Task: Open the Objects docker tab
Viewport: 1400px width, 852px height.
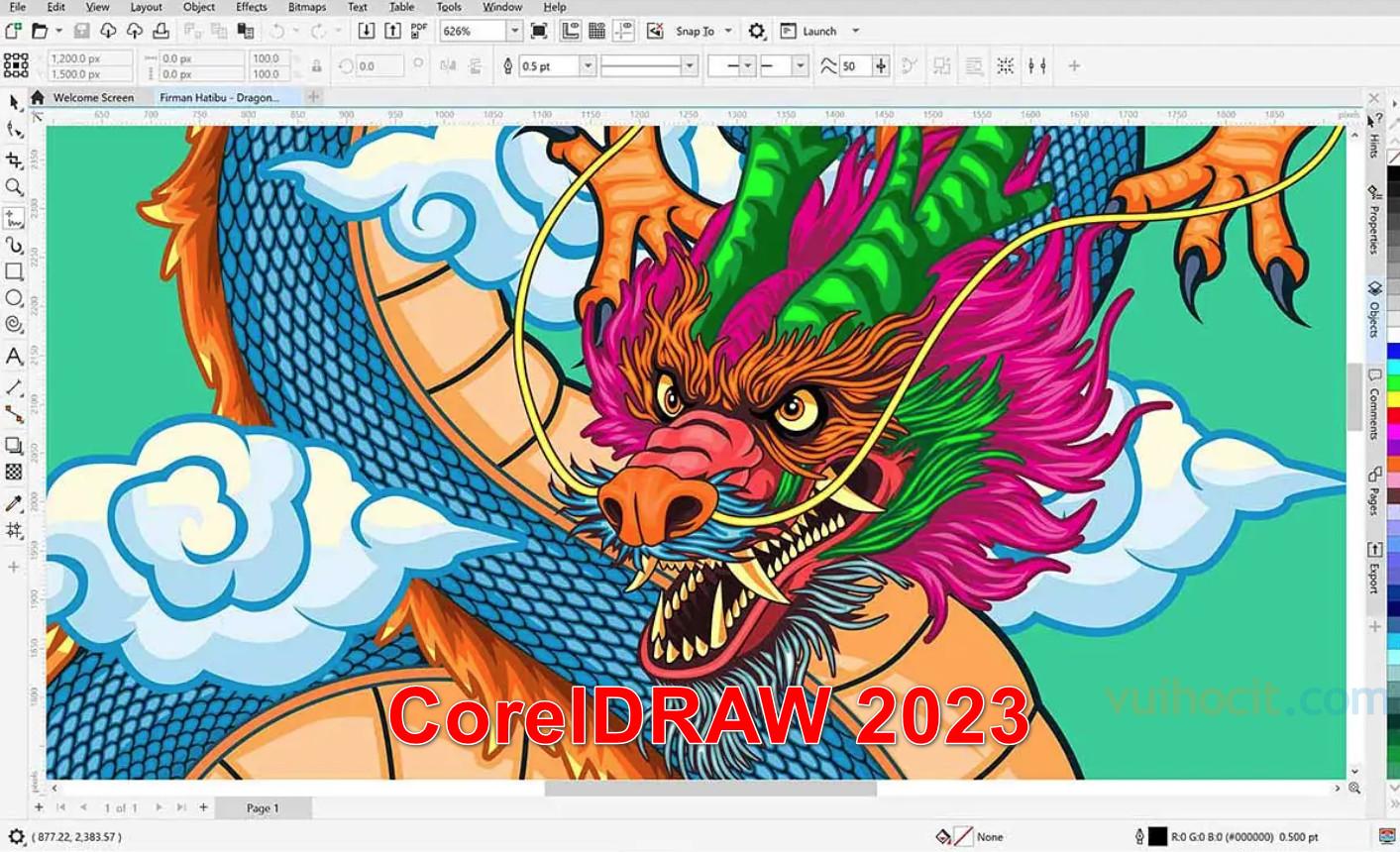Action: point(1375,310)
